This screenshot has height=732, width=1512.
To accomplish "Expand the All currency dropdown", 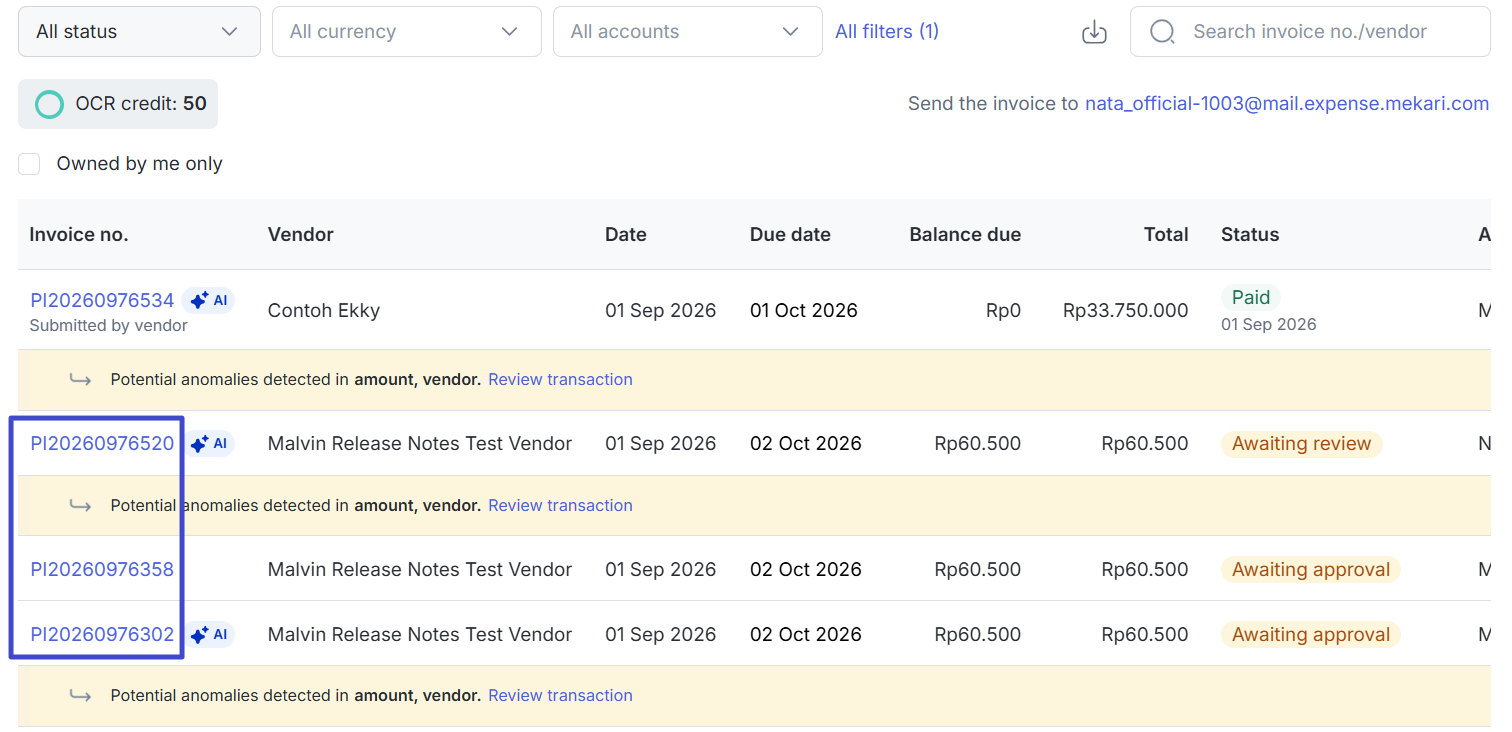I will pos(407,32).
